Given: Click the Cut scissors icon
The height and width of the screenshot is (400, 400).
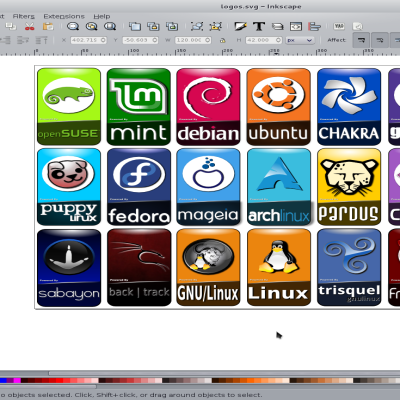Looking at the screenshot, I should coord(30,27).
